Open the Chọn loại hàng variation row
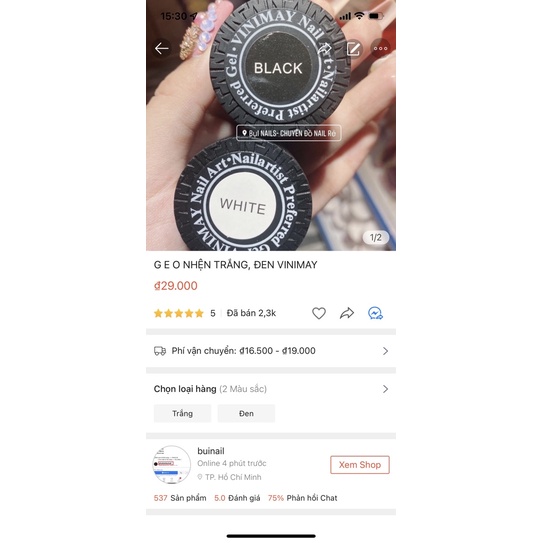 coord(271,389)
